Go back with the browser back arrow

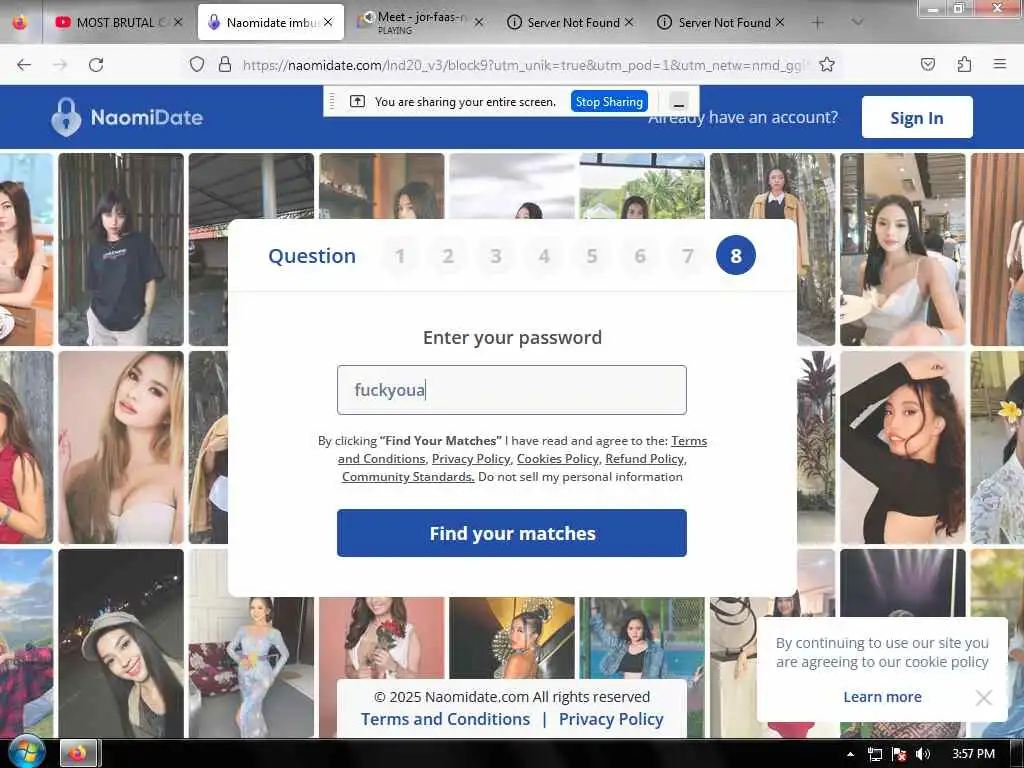coord(24,65)
